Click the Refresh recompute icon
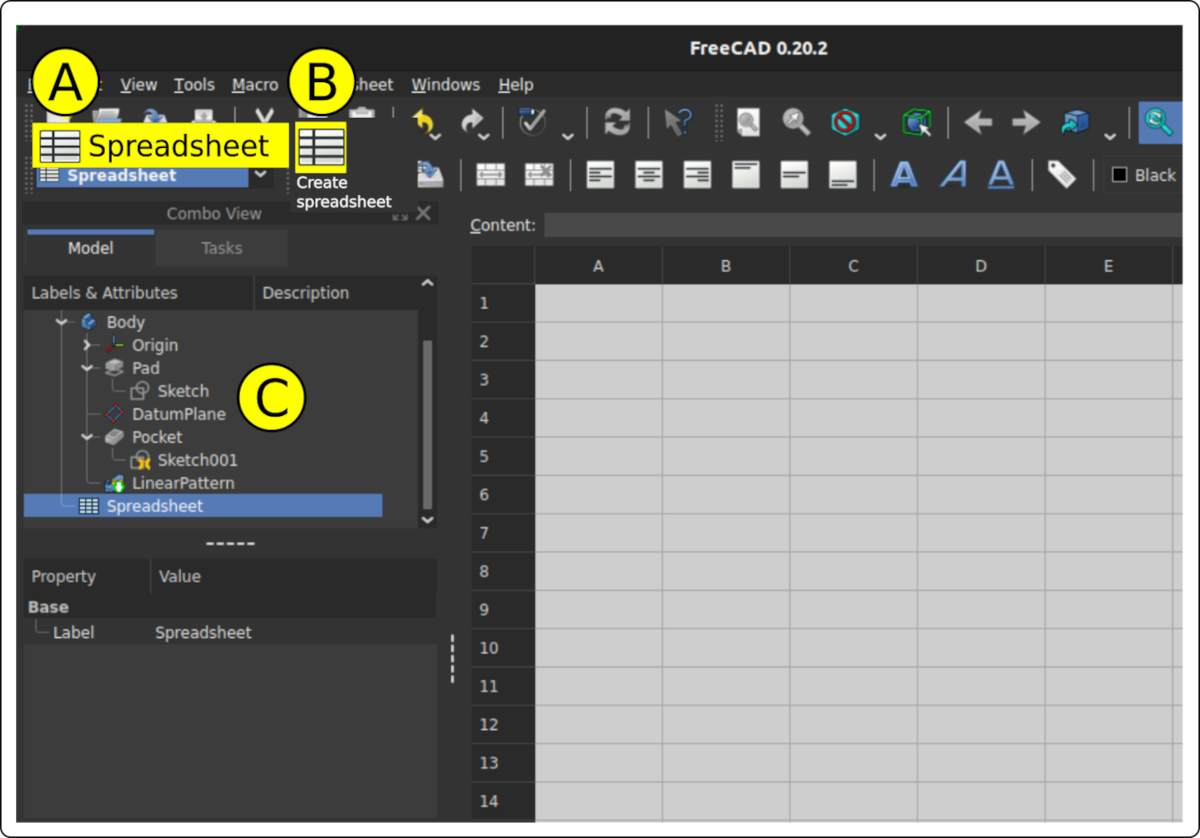The height and width of the screenshot is (838, 1200). coord(617,122)
